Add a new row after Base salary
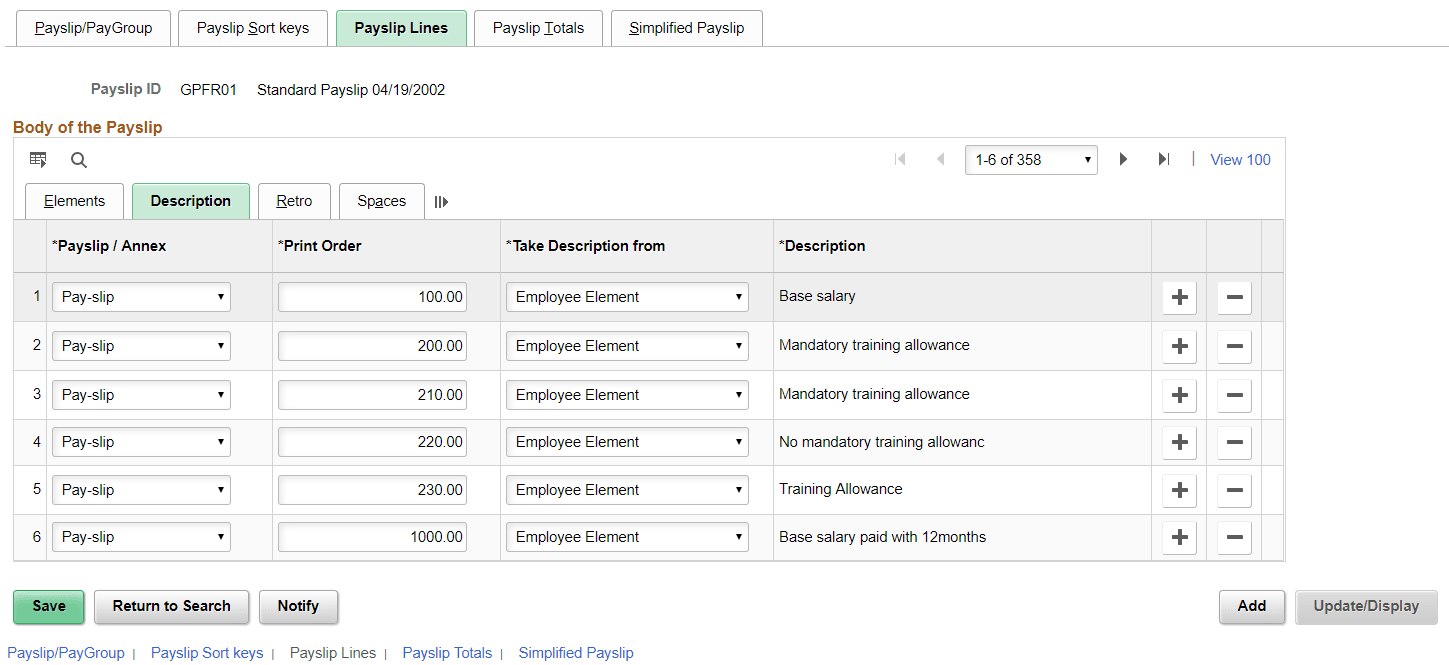Viewport: 1449px width, 665px height. tap(1178, 297)
